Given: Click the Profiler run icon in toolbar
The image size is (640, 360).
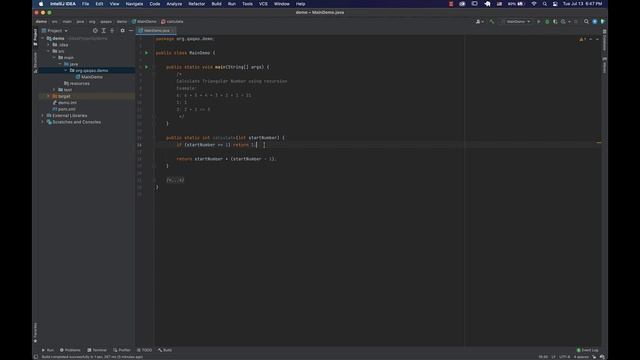Looking at the screenshot, I should (x=563, y=22).
